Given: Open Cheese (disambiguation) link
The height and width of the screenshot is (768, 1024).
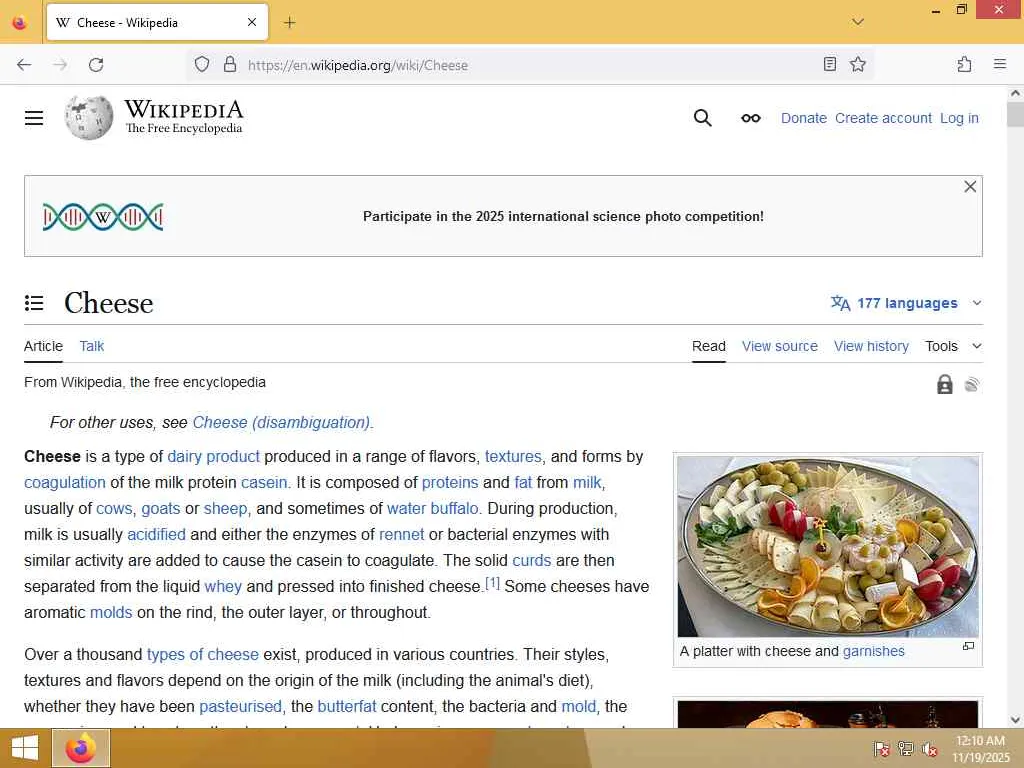Looking at the screenshot, I should point(281,423).
